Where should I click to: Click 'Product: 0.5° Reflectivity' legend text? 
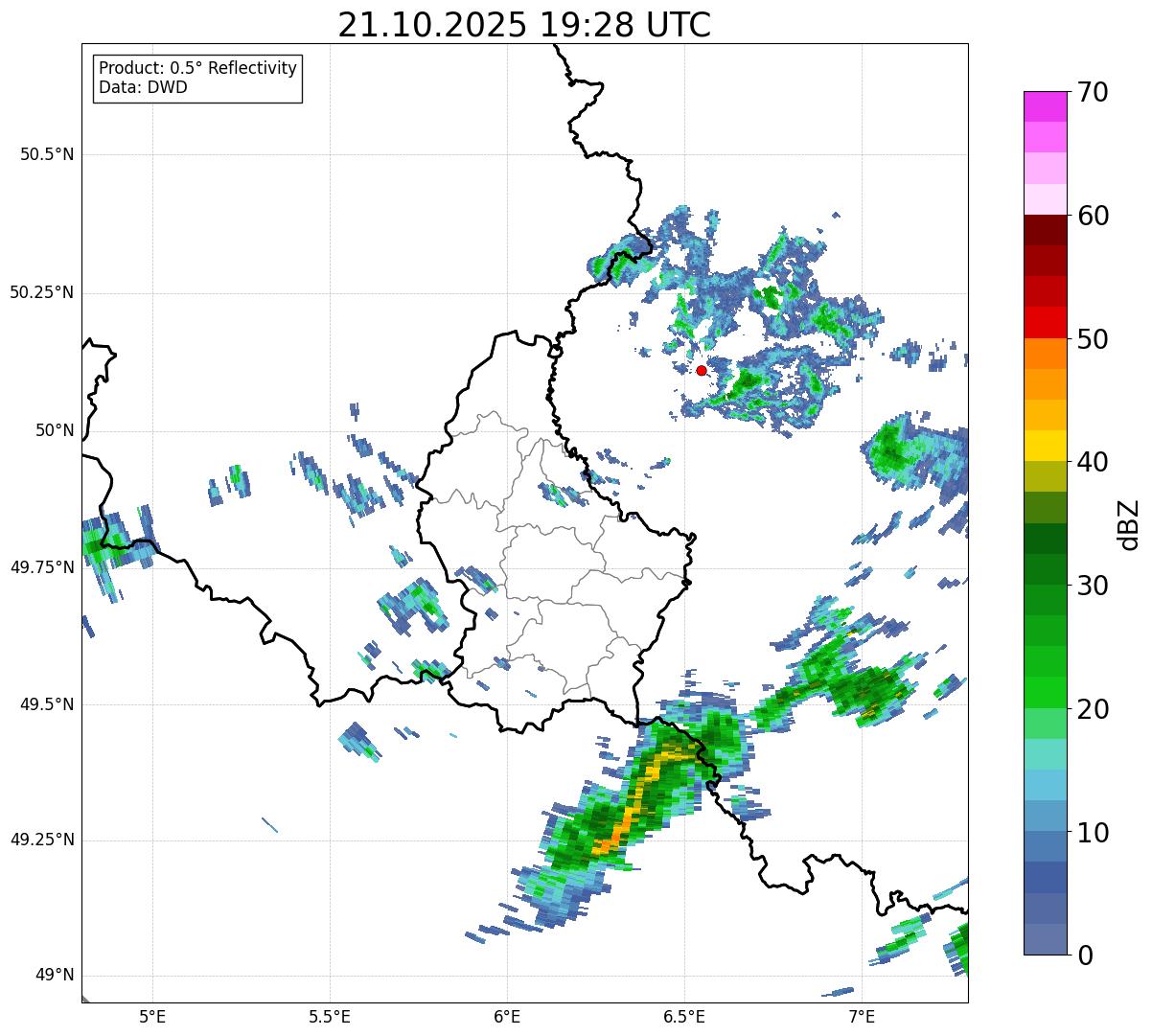point(198,69)
